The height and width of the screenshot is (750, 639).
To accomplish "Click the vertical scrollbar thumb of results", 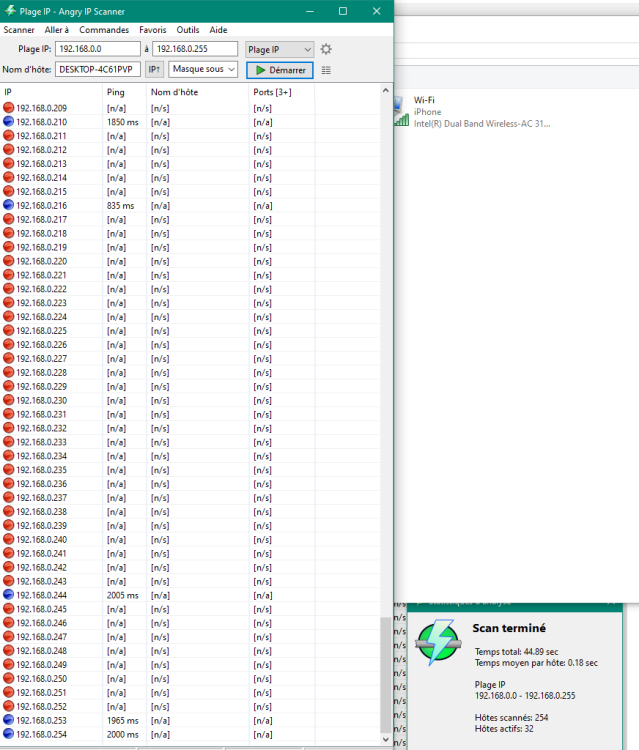I will [386, 674].
